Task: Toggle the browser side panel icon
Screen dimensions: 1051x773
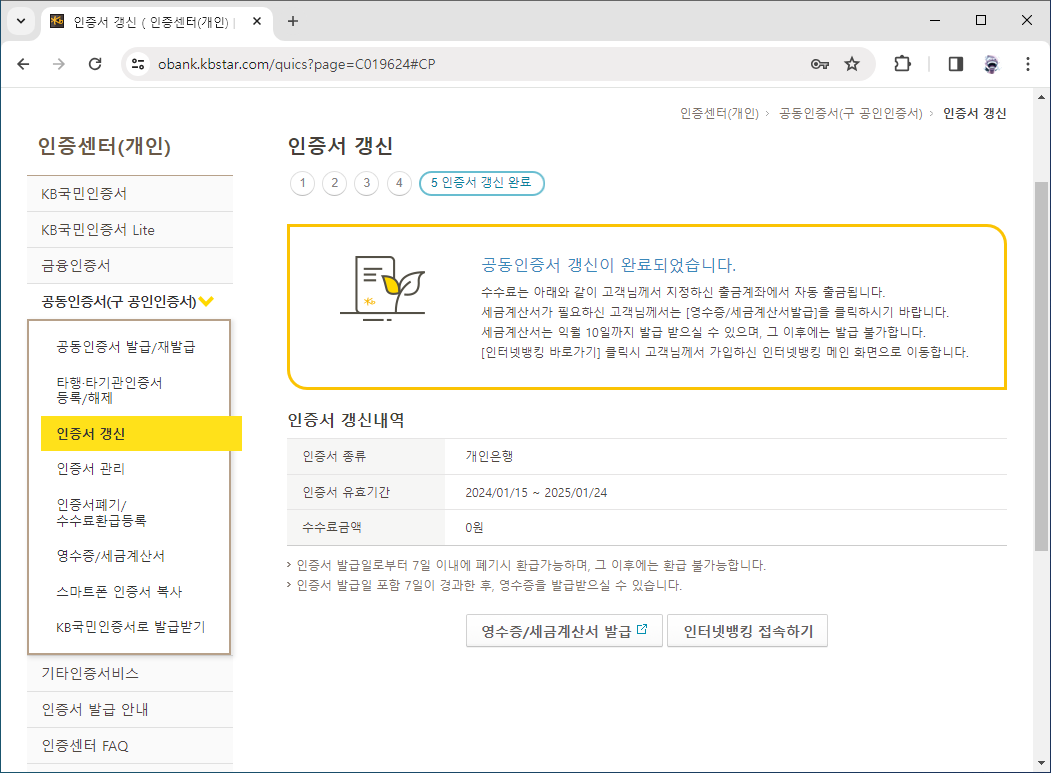Action: (x=956, y=64)
